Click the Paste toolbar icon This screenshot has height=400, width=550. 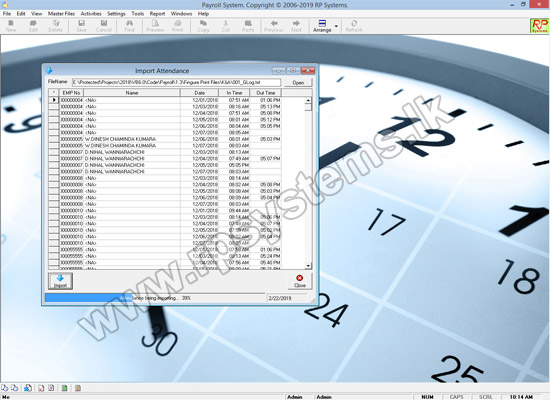coord(248,26)
